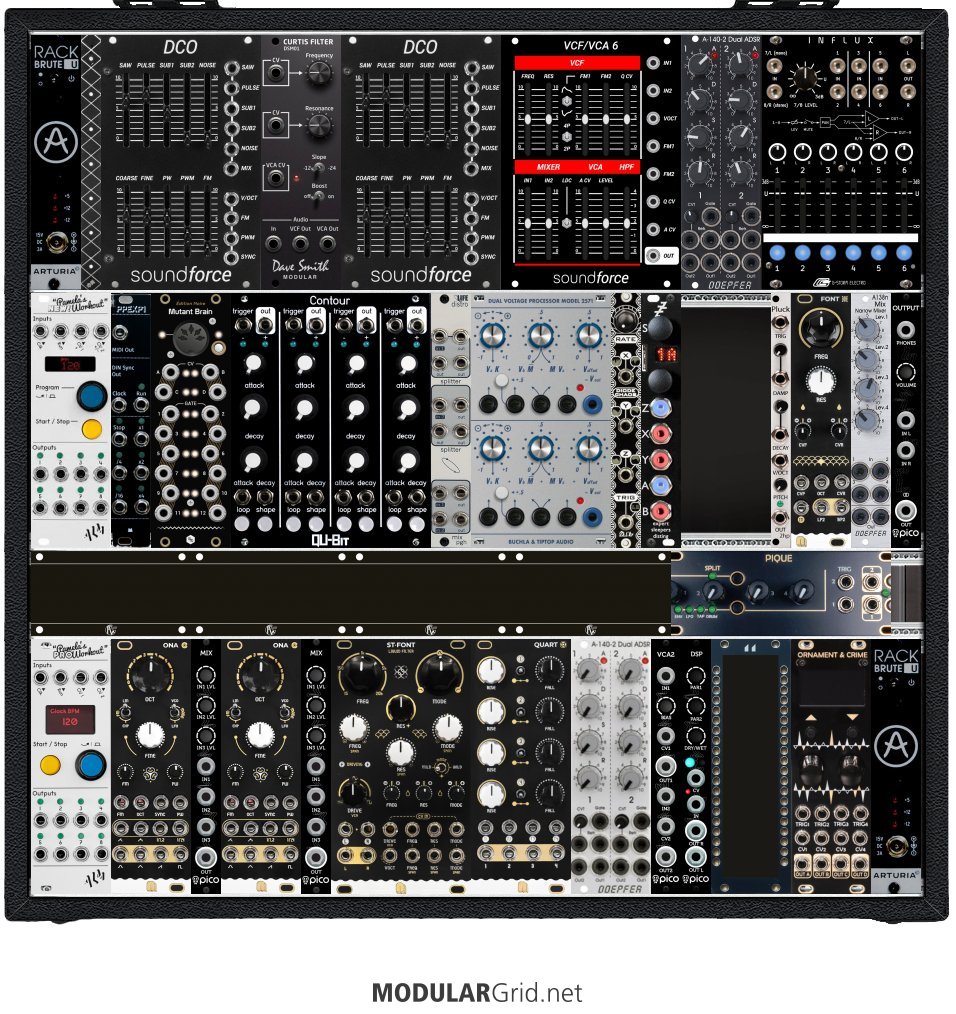Click IN1 jack on pico VCA2
Screen dimensions: 956x1014
click(x=666, y=675)
